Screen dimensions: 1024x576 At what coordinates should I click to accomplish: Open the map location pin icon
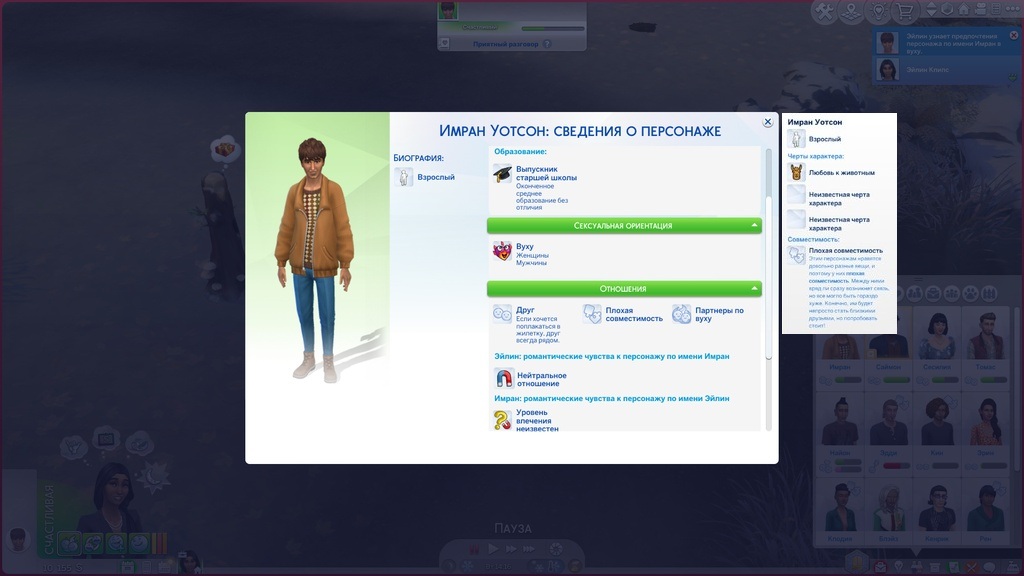pos(851,11)
